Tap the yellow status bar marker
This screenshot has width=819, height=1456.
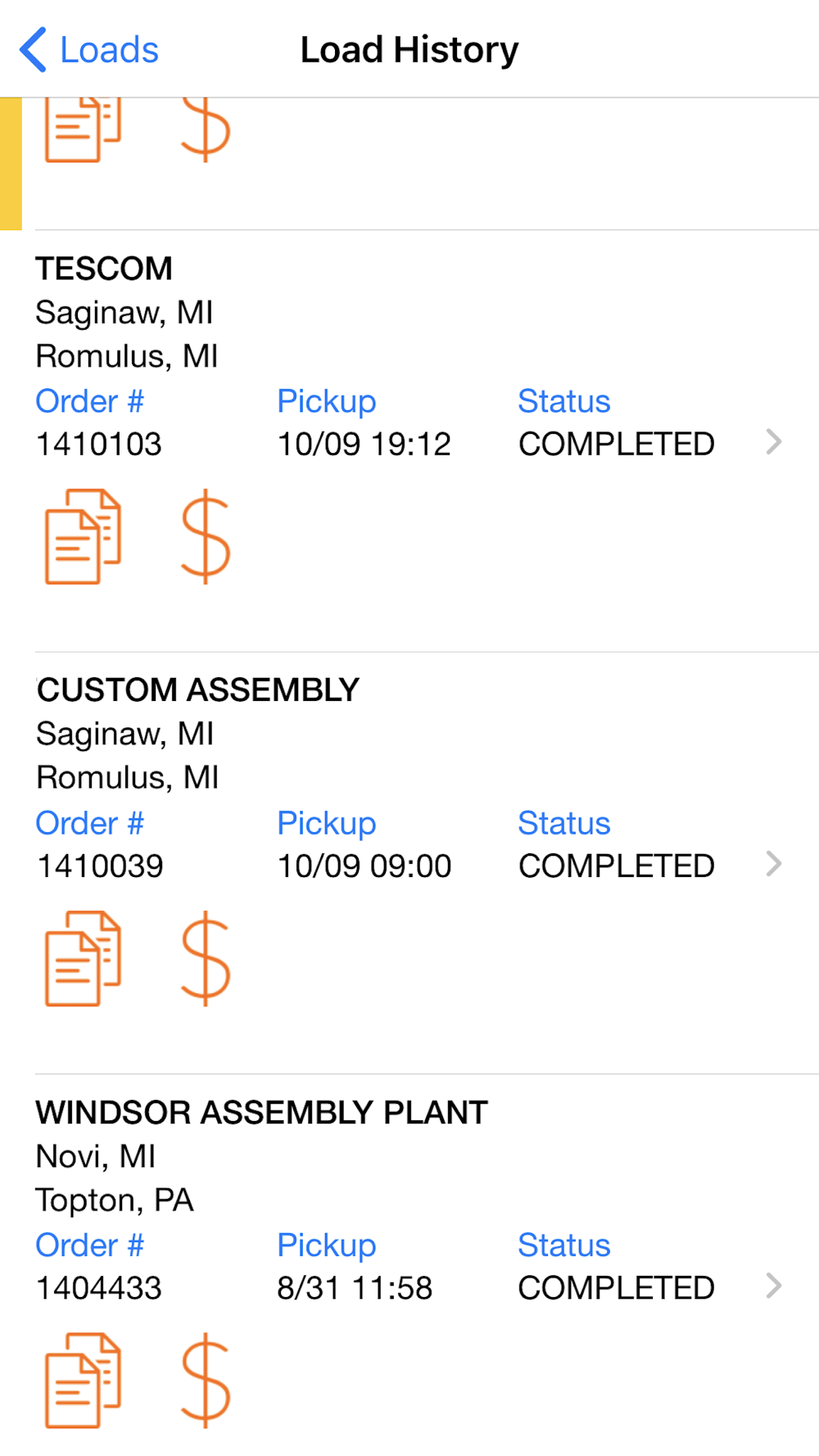11,164
